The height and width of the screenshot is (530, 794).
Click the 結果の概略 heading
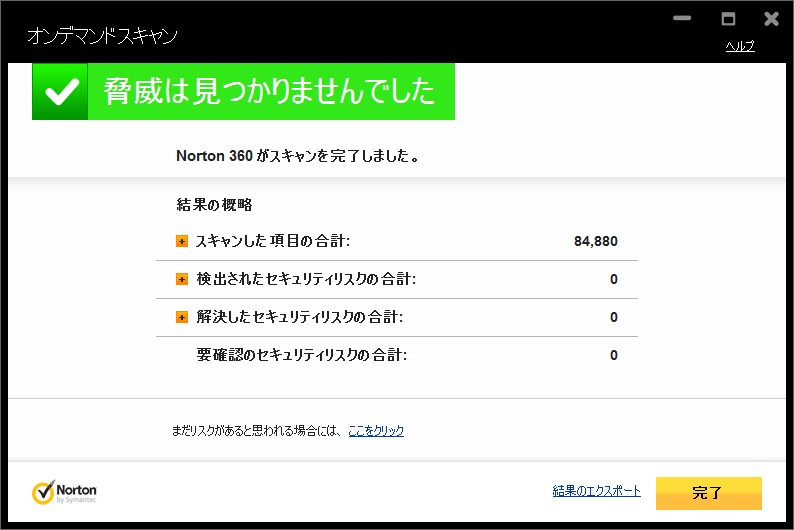[214, 205]
